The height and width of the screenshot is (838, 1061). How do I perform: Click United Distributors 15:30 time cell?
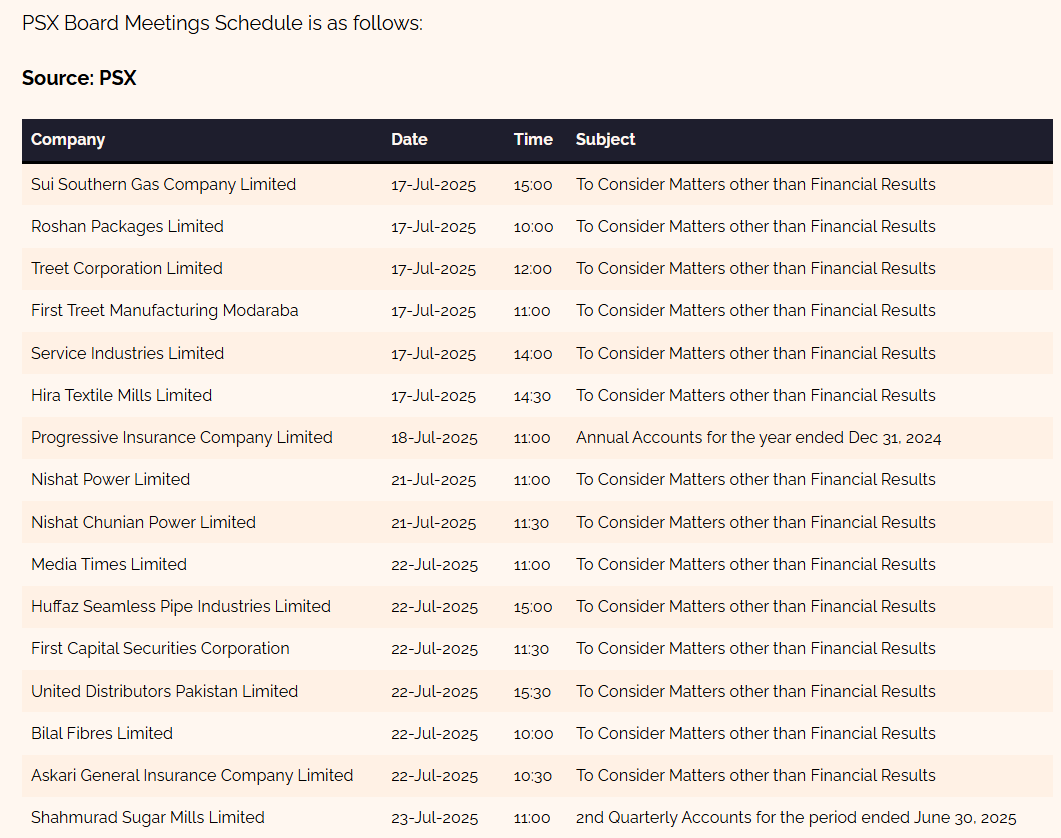pos(532,692)
